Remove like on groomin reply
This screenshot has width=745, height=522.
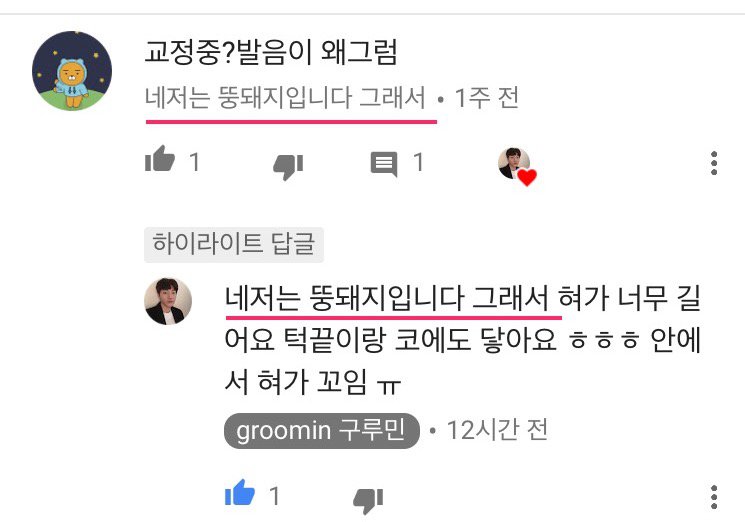pos(240,494)
